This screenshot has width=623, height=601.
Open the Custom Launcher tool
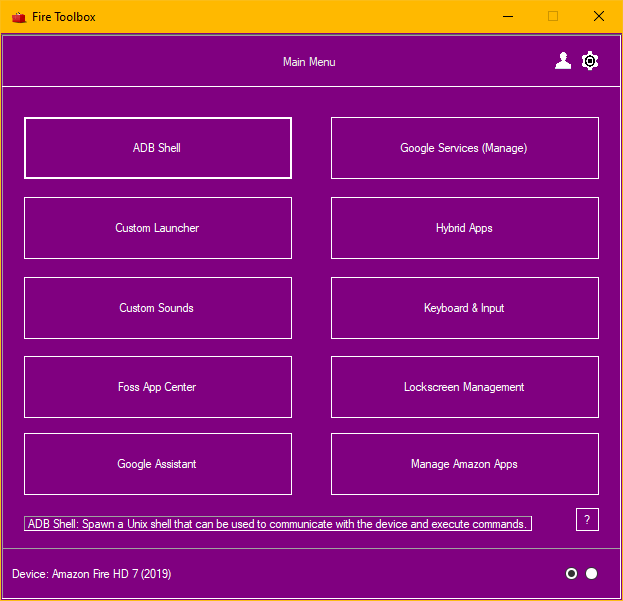(x=158, y=228)
